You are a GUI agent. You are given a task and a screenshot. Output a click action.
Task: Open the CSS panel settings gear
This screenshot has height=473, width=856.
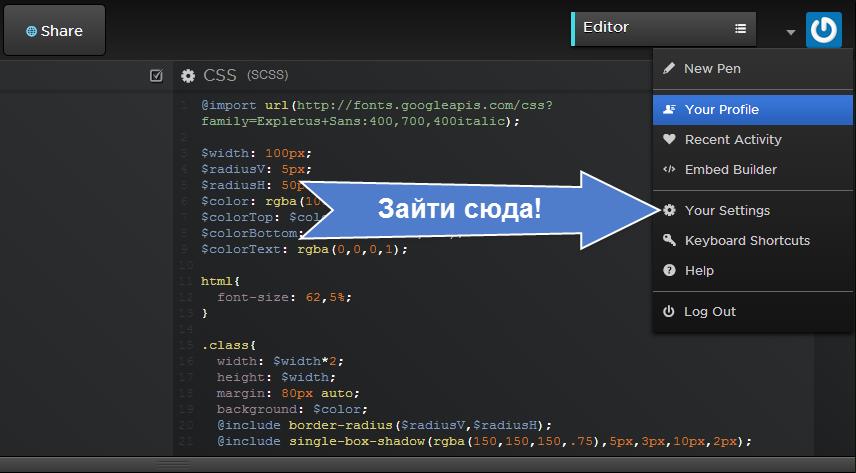(x=187, y=75)
